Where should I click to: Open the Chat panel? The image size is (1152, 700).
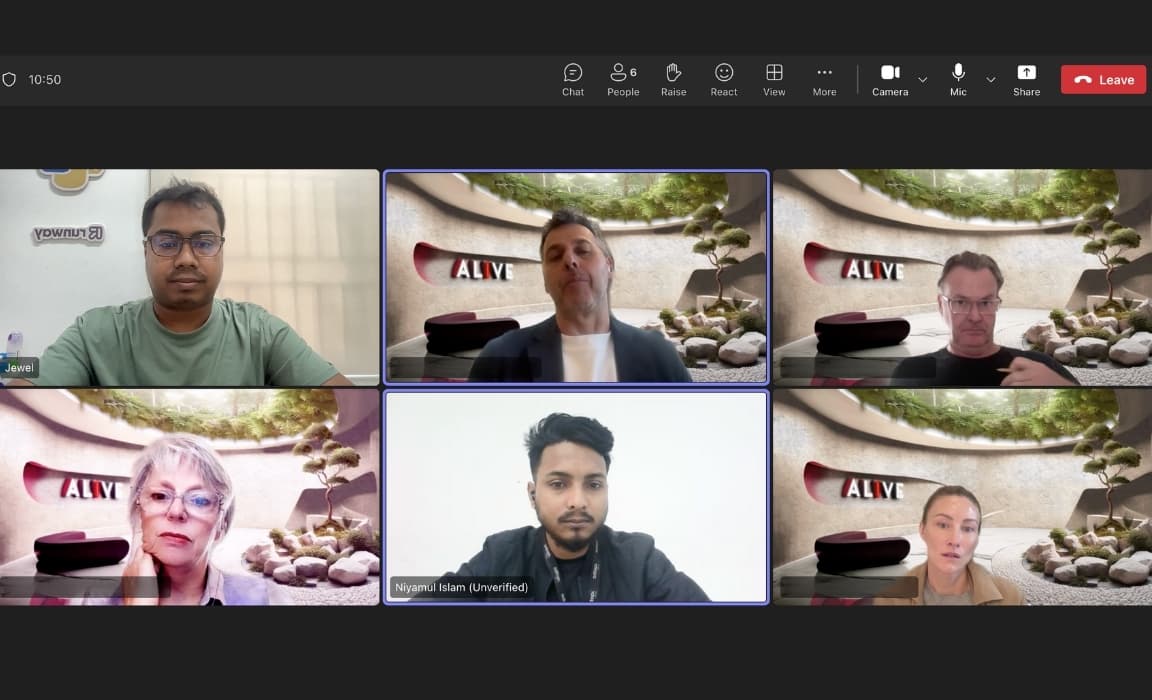click(x=572, y=79)
